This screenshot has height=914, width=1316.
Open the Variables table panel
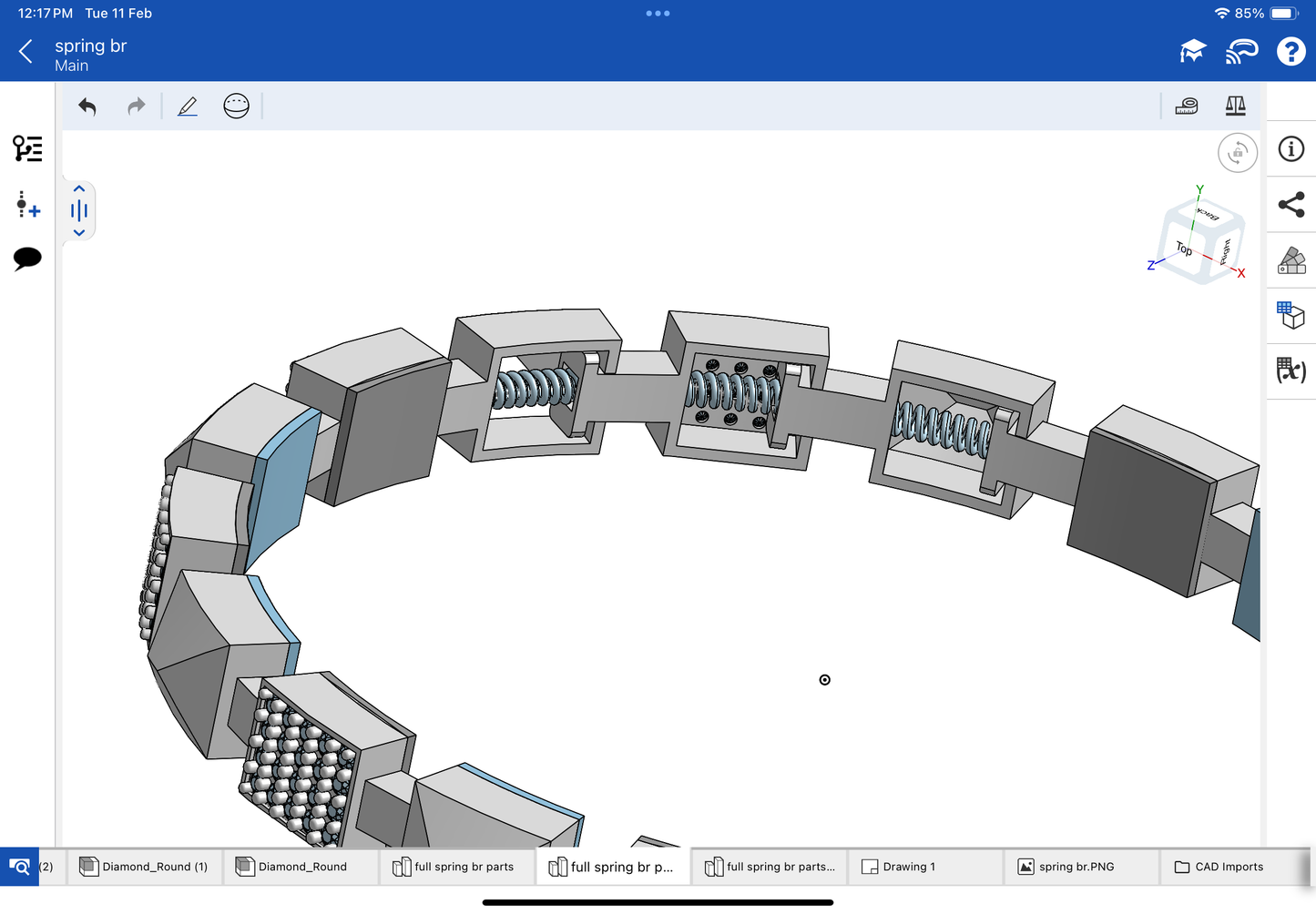pos(1290,371)
